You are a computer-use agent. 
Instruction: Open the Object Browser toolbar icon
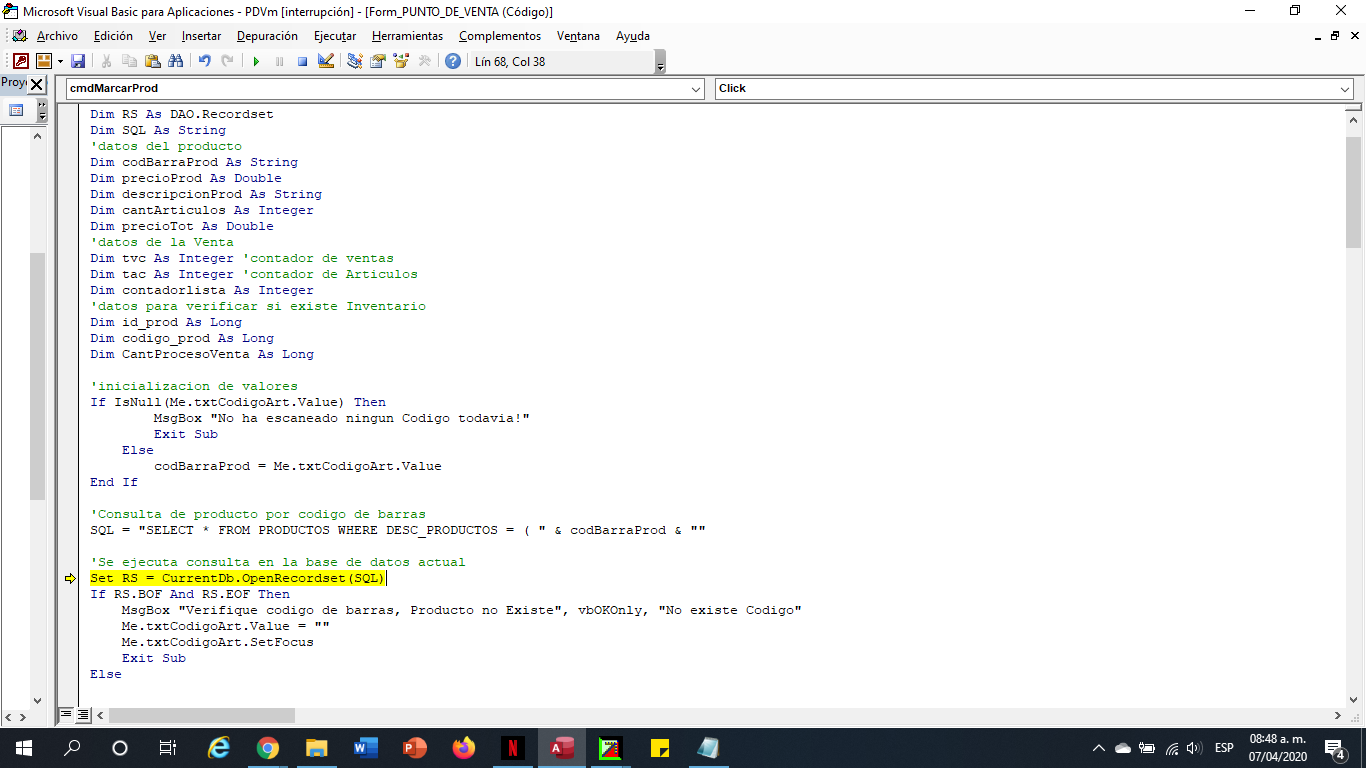[x=401, y=61]
